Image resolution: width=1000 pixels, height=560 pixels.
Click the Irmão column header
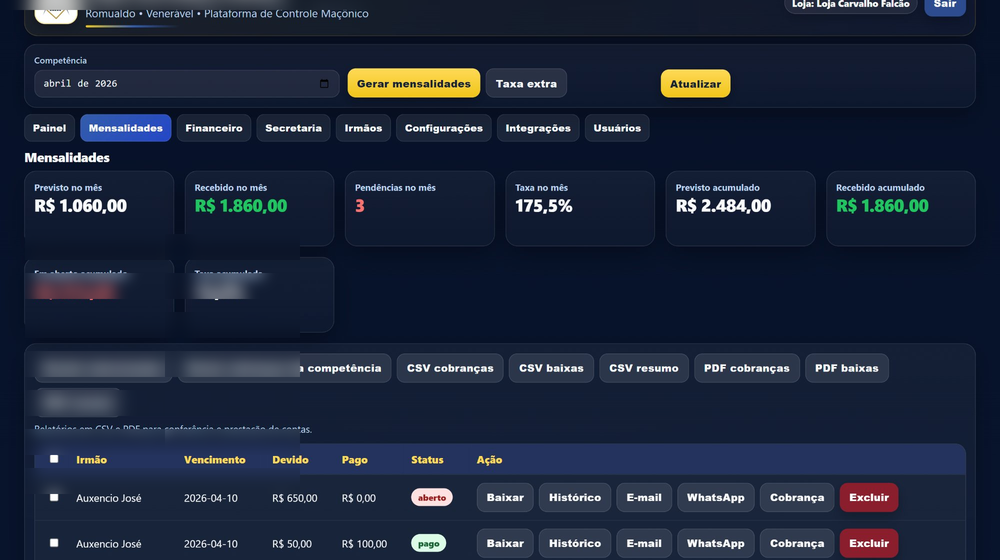tap(91, 460)
